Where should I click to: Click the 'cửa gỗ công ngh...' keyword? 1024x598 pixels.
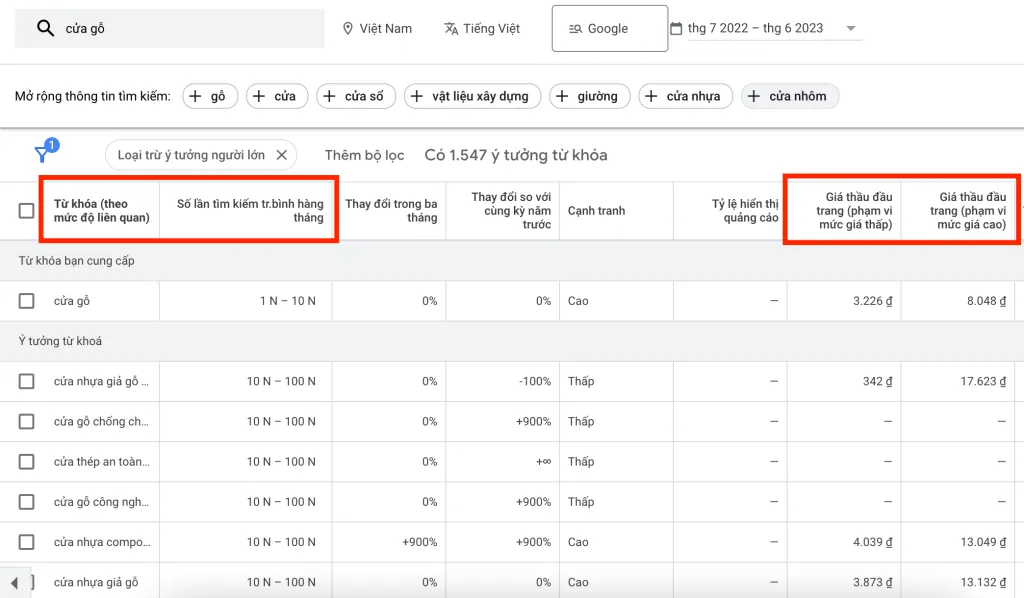tap(101, 502)
